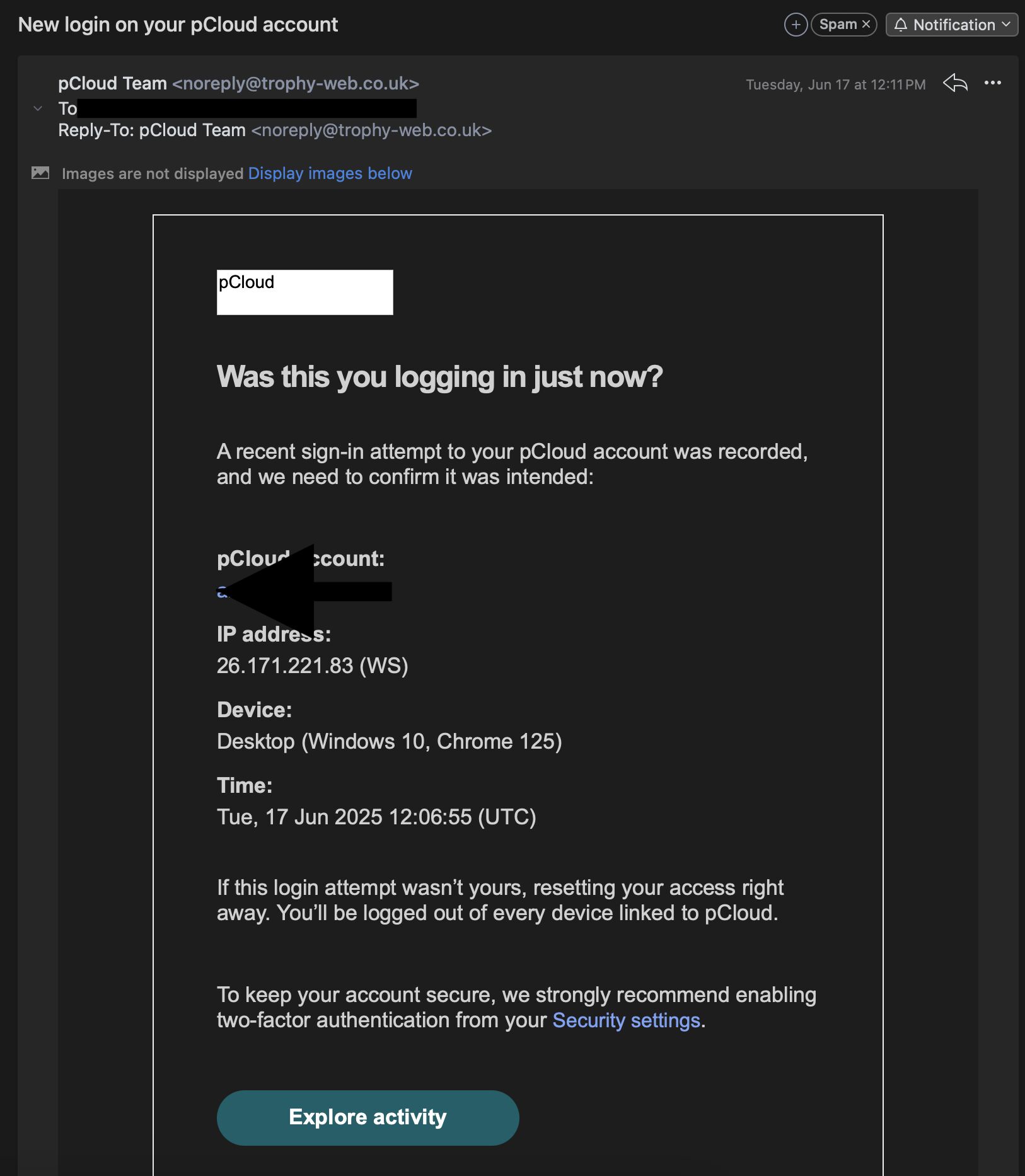Click the Display images below link
Viewport: 1025px width, 1176px height.
pyautogui.click(x=330, y=173)
